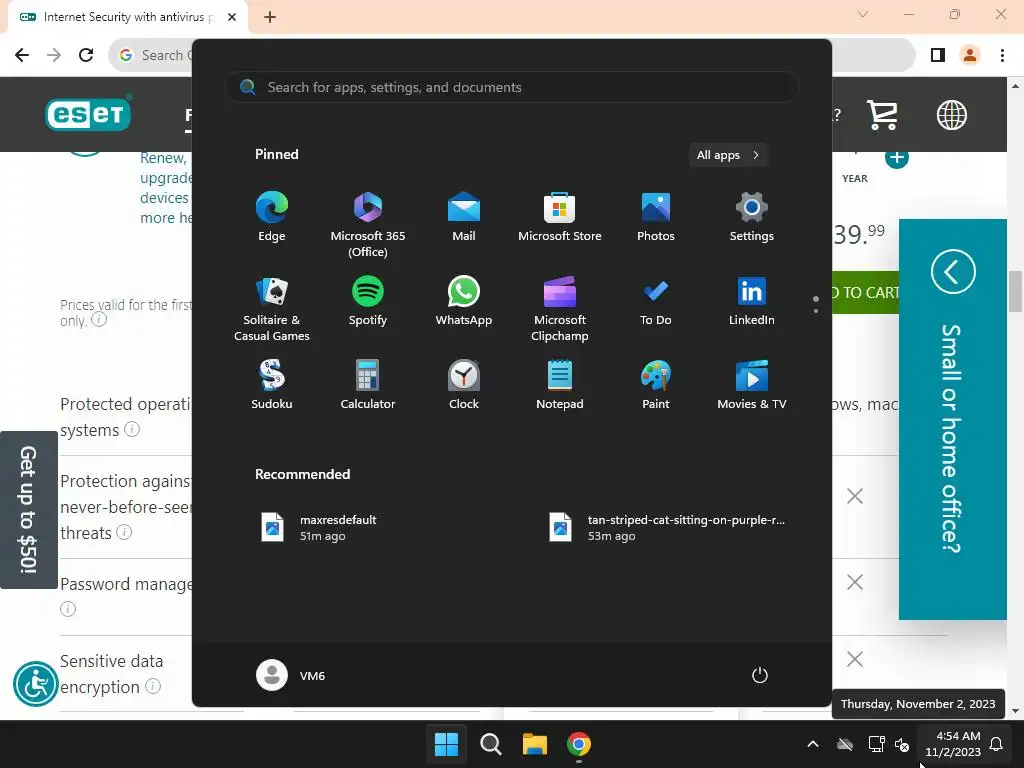
Task: Launch the Paint app
Action: 656,385
